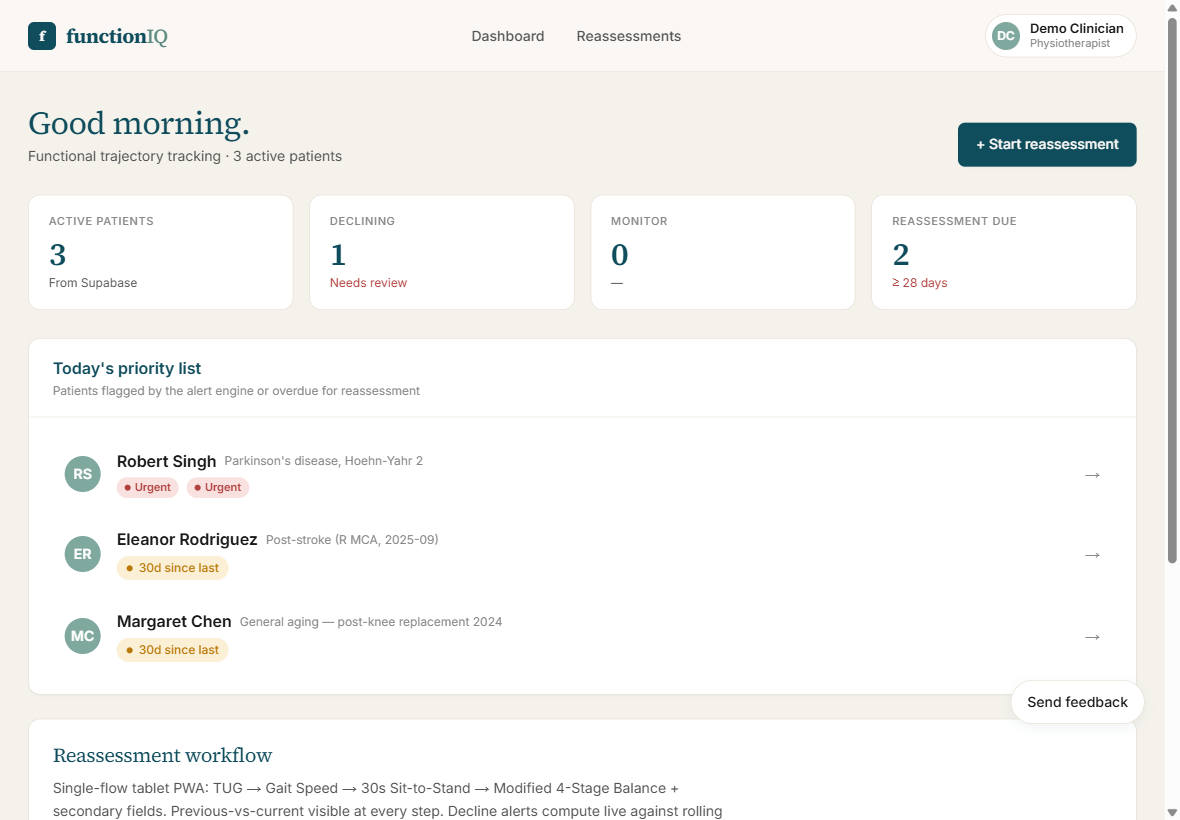The width and height of the screenshot is (1180, 820).
Task: Open the Demo Clinician profile menu
Action: 1060,36
